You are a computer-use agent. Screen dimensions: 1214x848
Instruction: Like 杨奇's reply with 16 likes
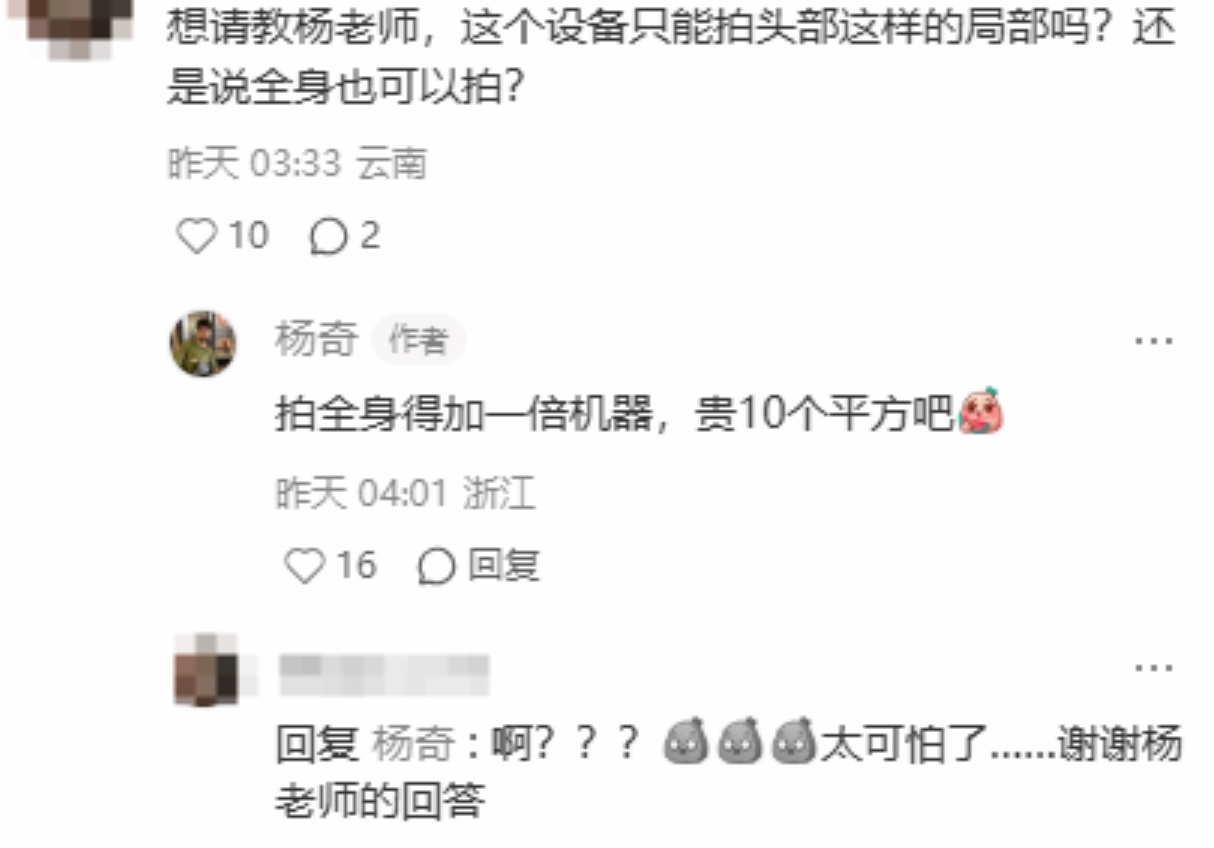pos(305,566)
